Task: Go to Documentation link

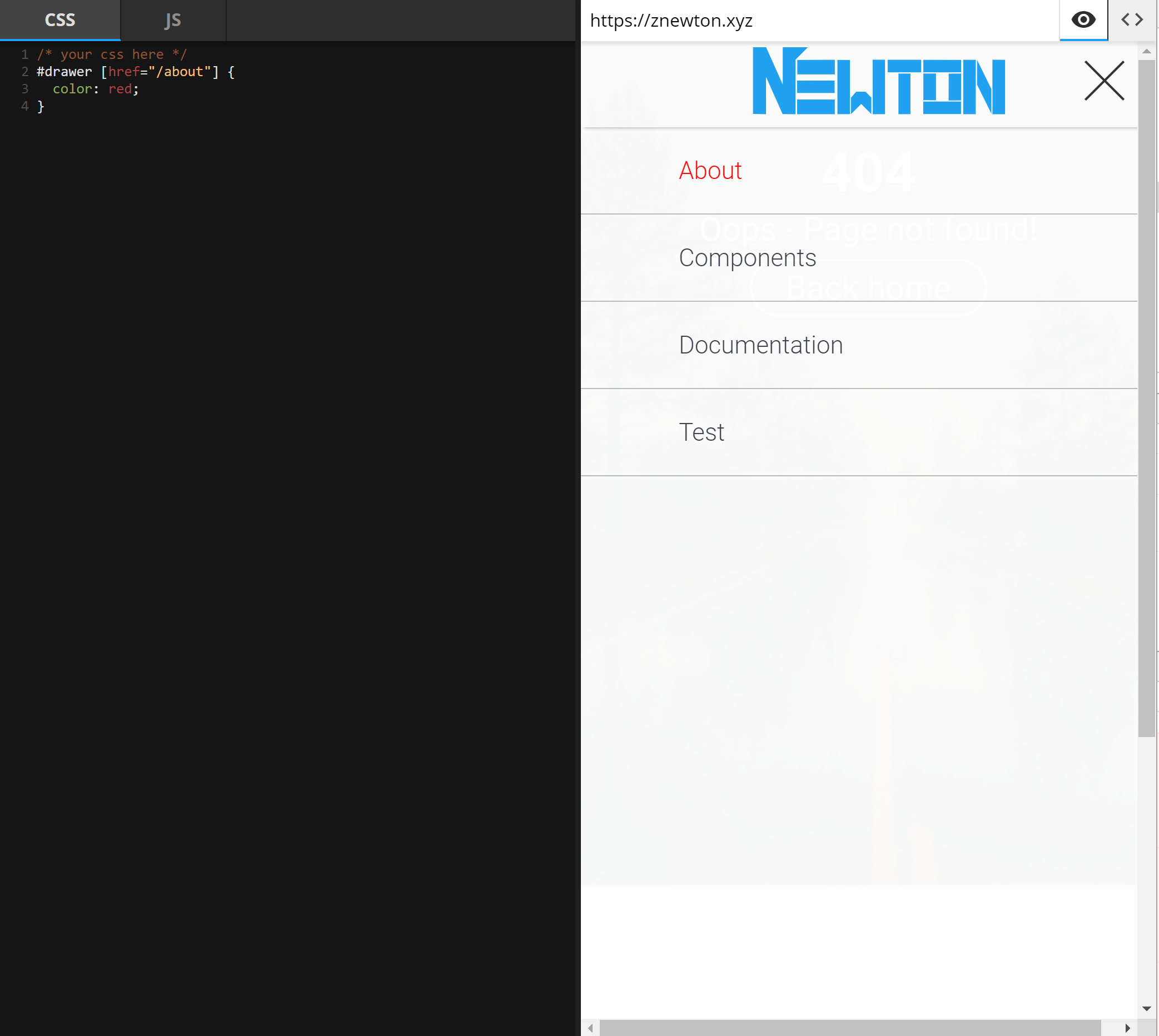Action: 760,345
